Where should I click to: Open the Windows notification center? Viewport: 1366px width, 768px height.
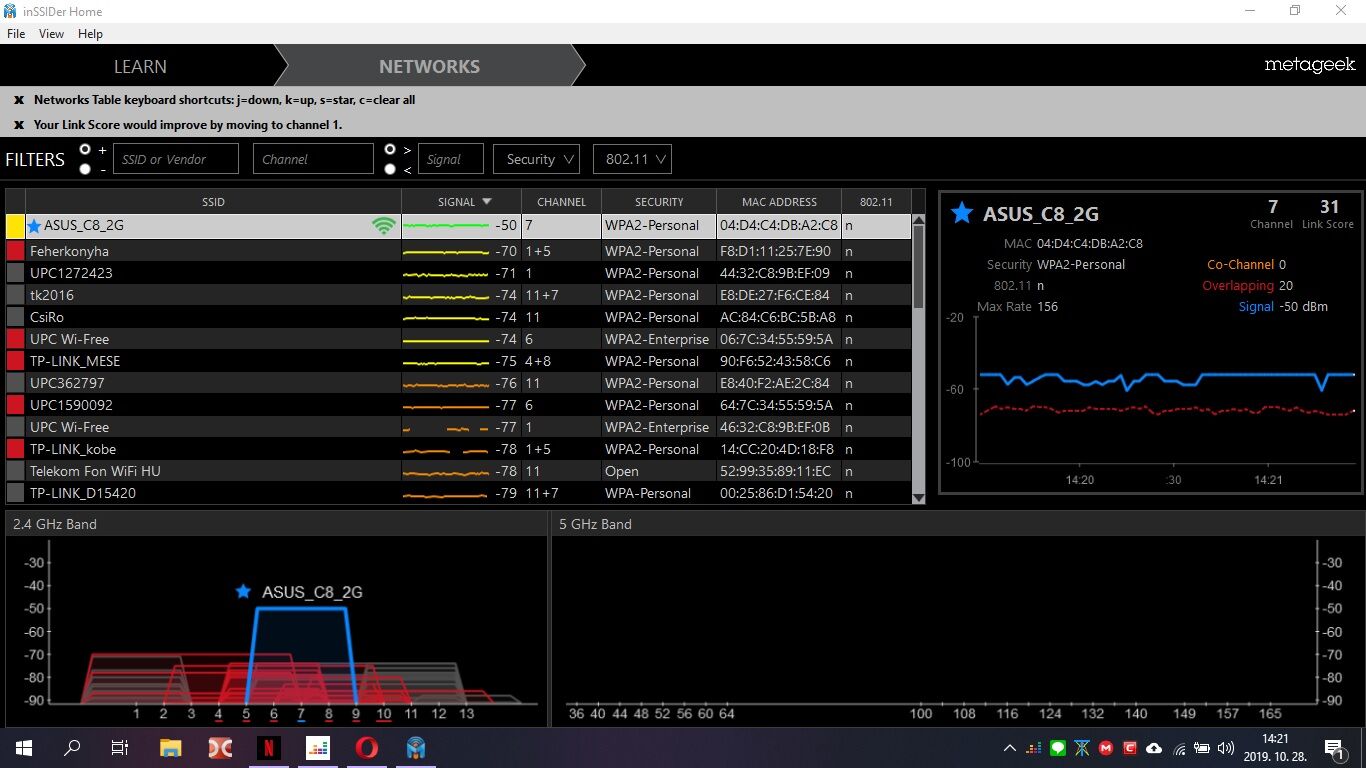pyautogui.click(x=1334, y=748)
